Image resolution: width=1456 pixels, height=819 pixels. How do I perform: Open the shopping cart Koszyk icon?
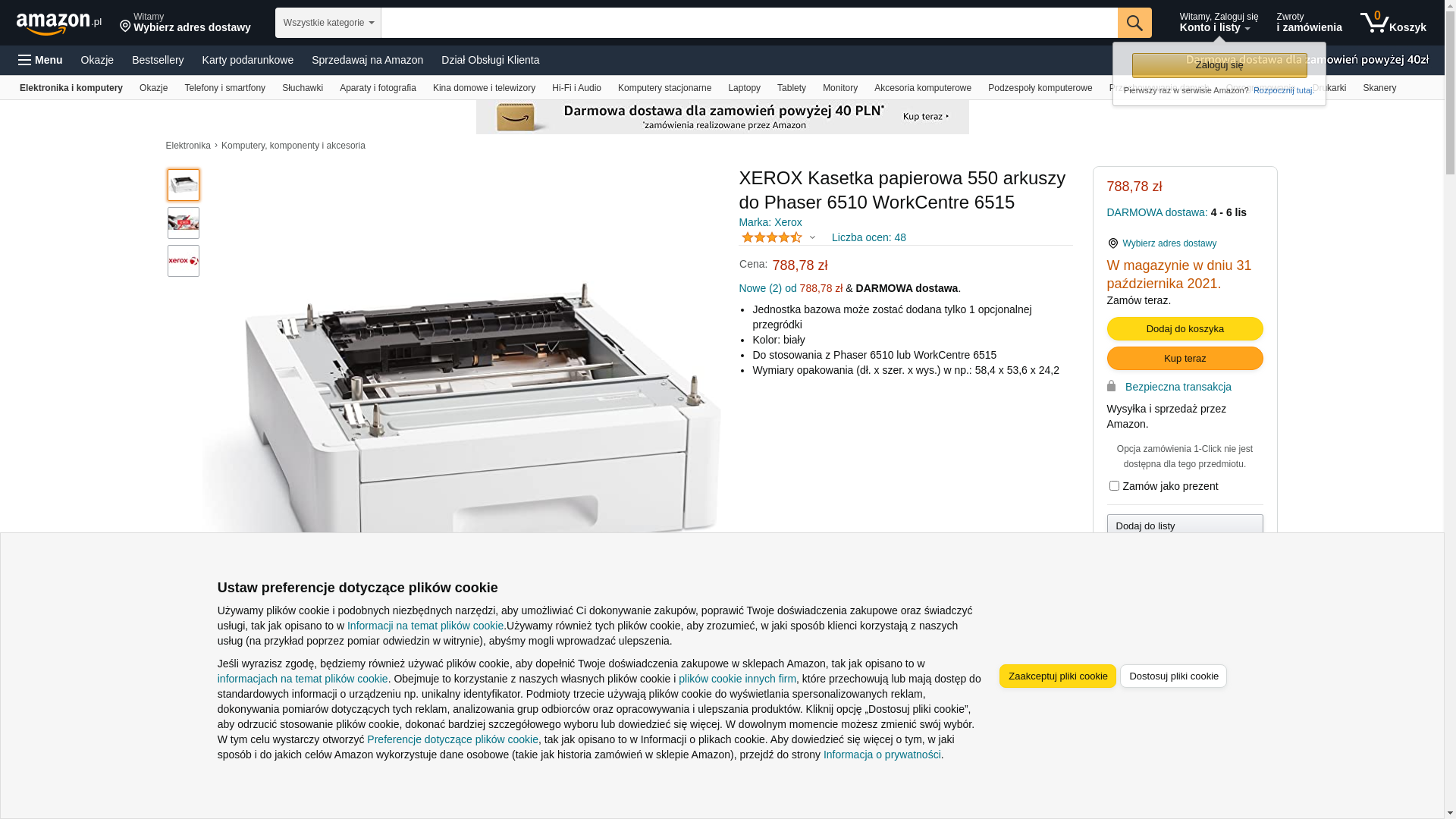[x=1393, y=23]
